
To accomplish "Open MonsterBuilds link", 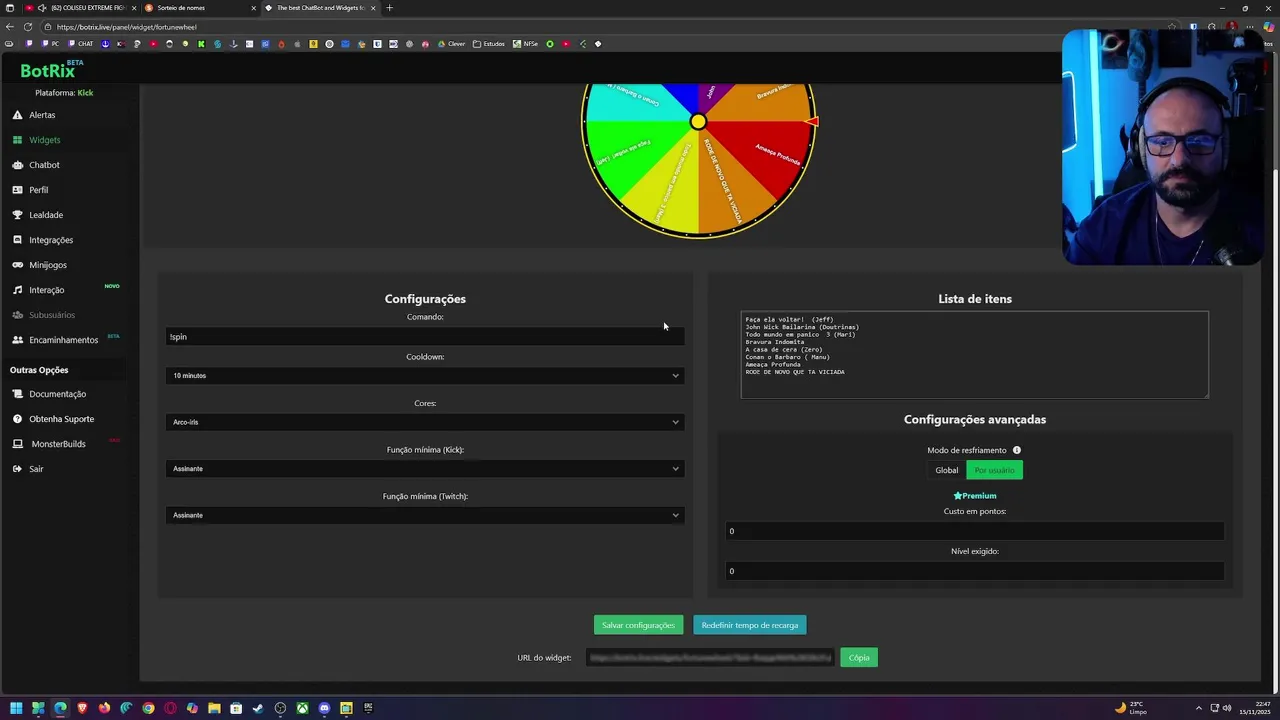I will 58,444.
